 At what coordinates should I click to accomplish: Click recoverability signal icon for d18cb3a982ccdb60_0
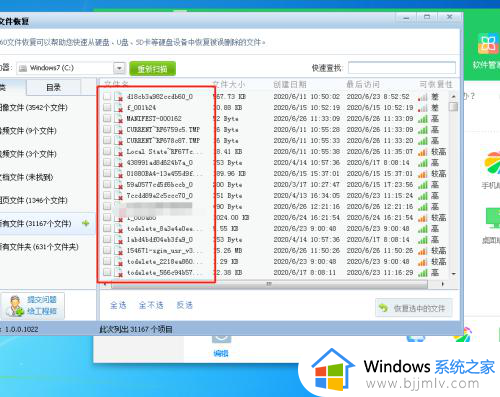(x=423, y=97)
